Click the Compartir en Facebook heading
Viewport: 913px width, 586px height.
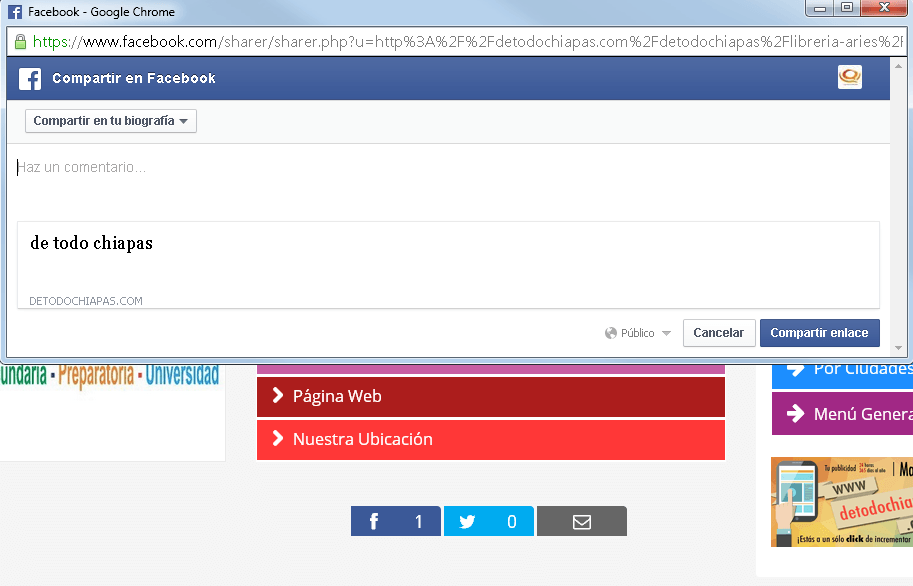click(134, 78)
